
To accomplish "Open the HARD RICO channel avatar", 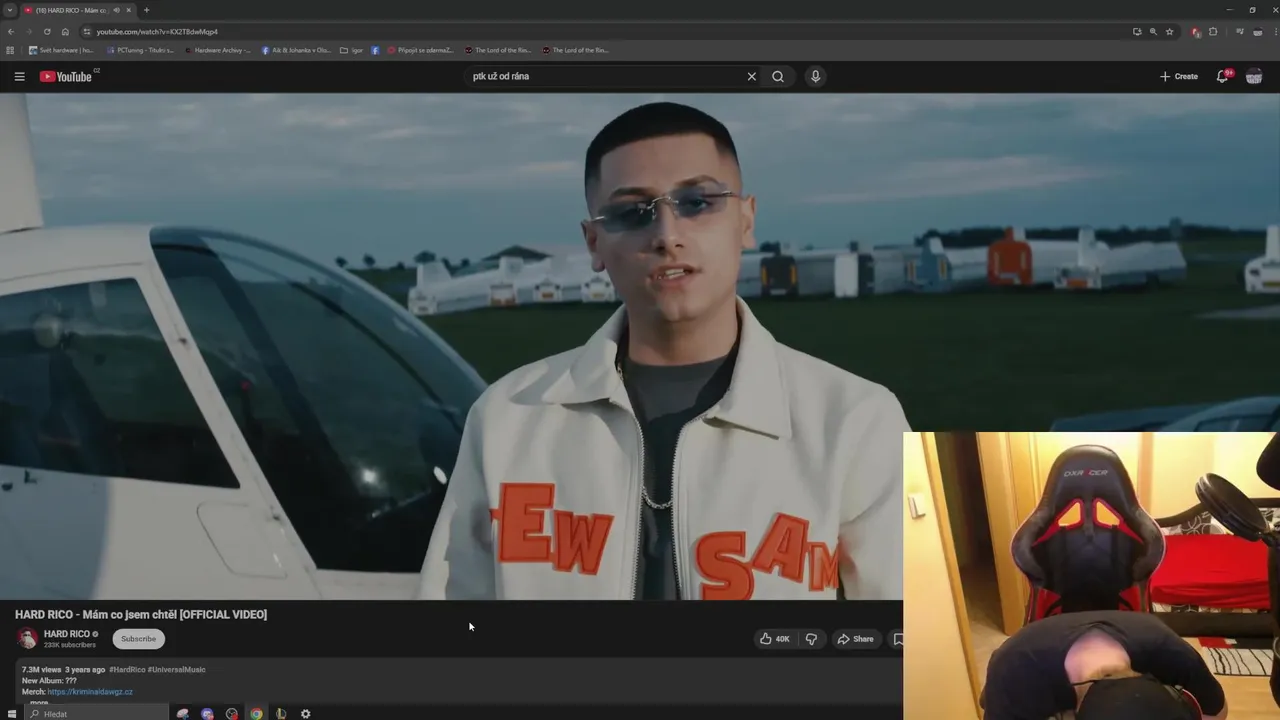I will tap(28, 638).
